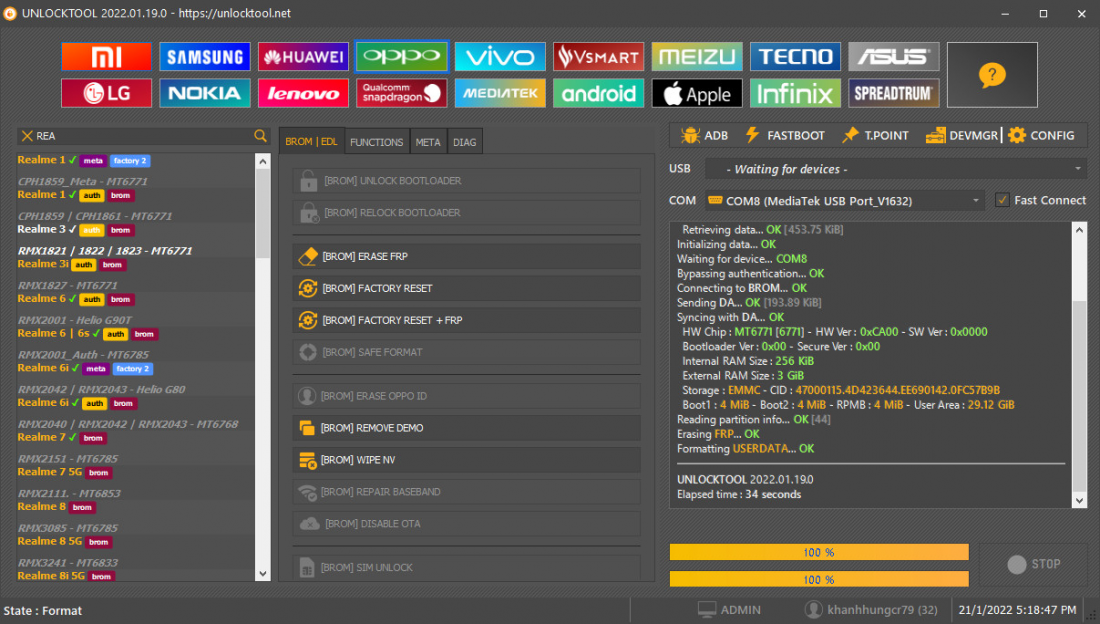Open the T.POINT tool
Image resolution: width=1100 pixels, height=624 pixels.
(x=876, y=135)
